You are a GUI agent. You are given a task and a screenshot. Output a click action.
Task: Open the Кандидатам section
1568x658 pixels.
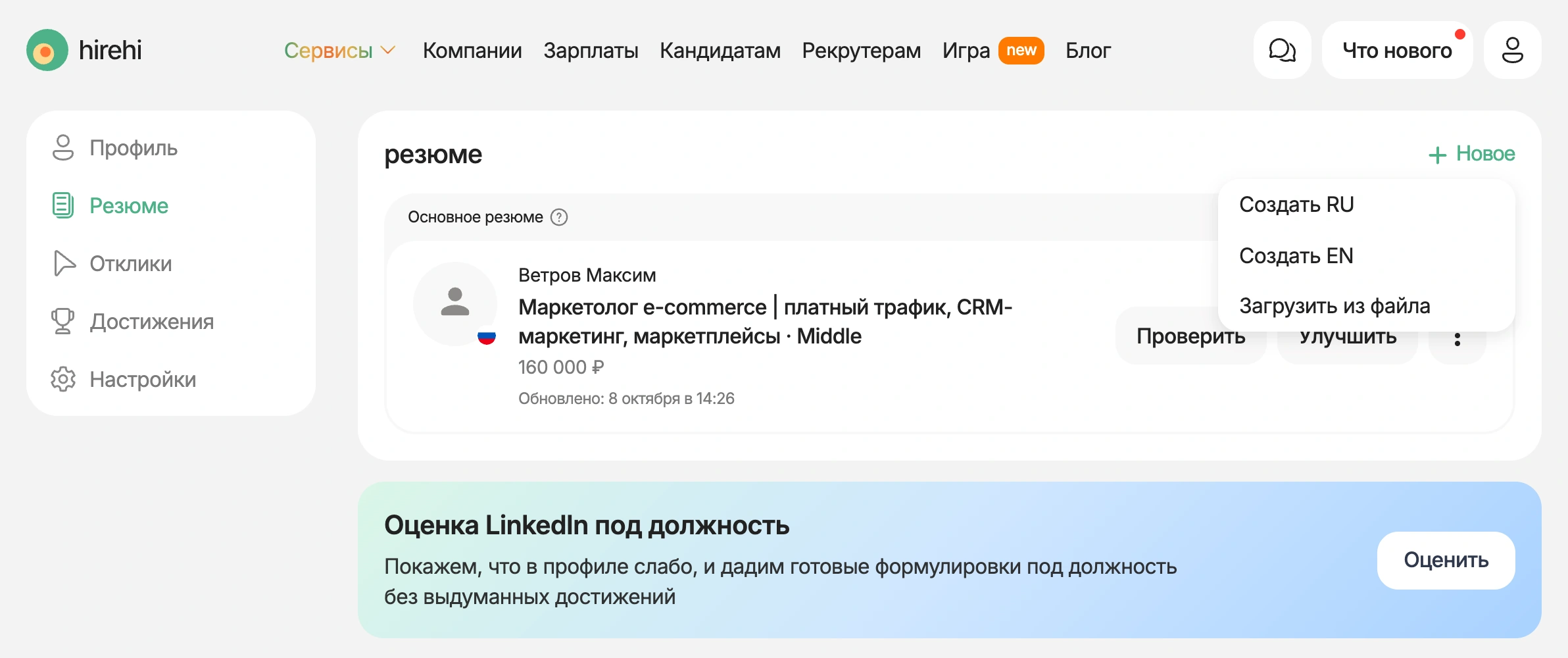click(720, 50)
